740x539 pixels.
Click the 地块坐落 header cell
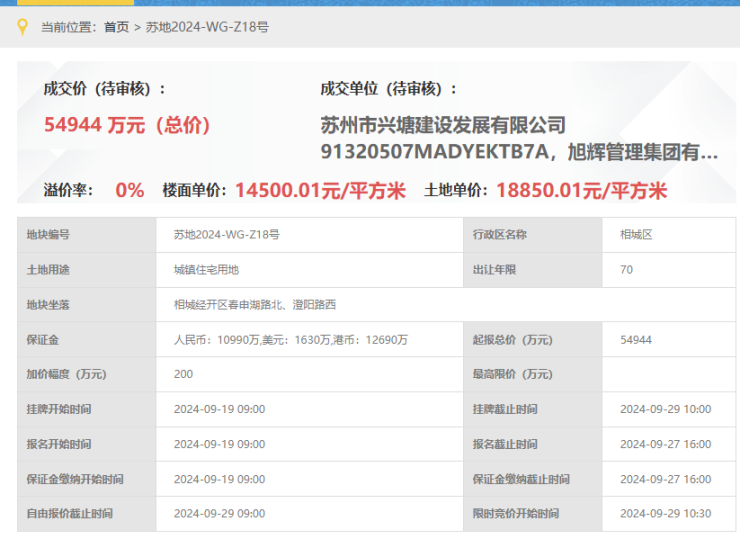87,305
